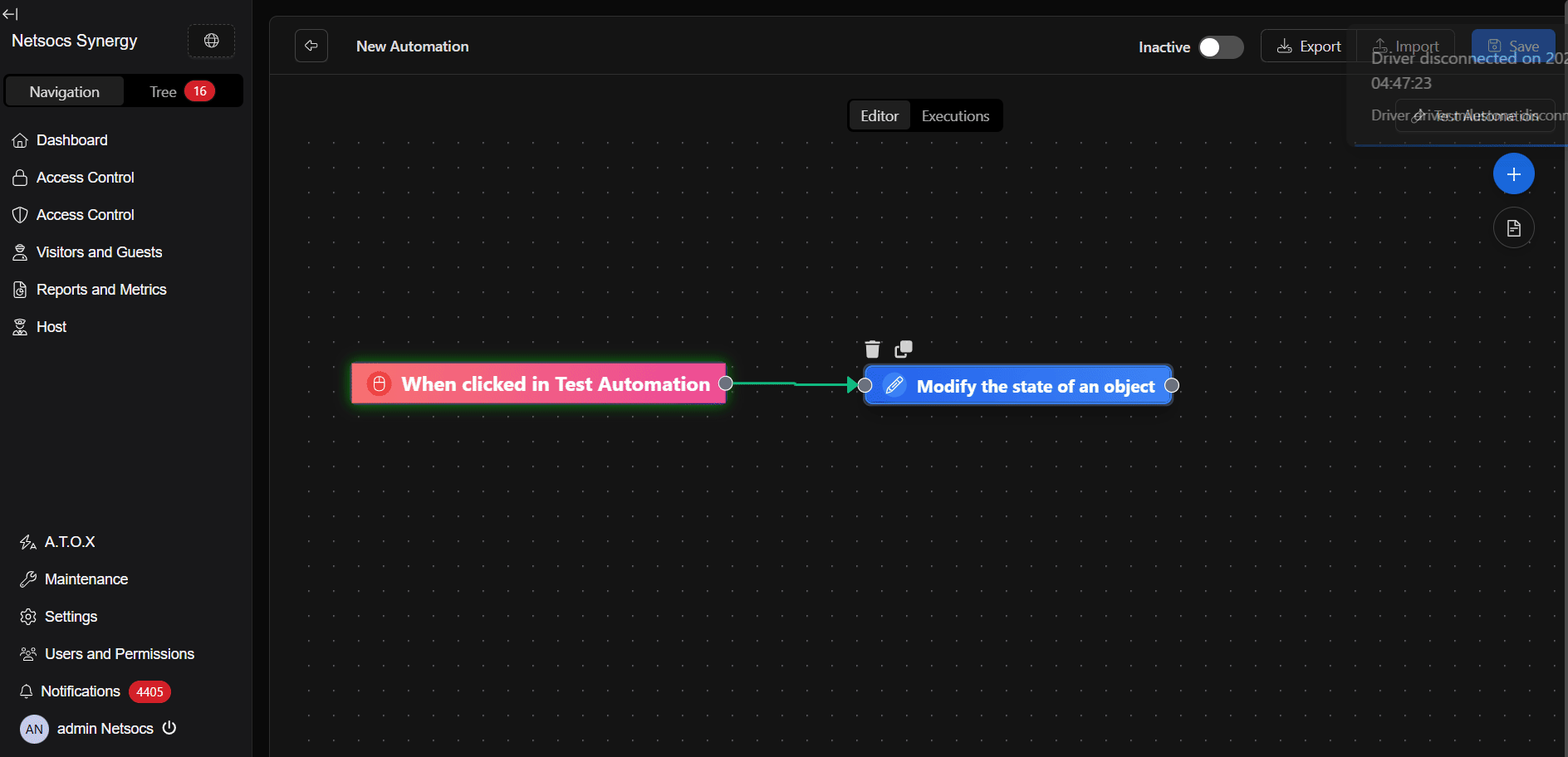Switch sidebar to Tree view
Image resolution: width=1568 pixels, height=757 pixels.
pyautogui.click(x=183, y=91)
